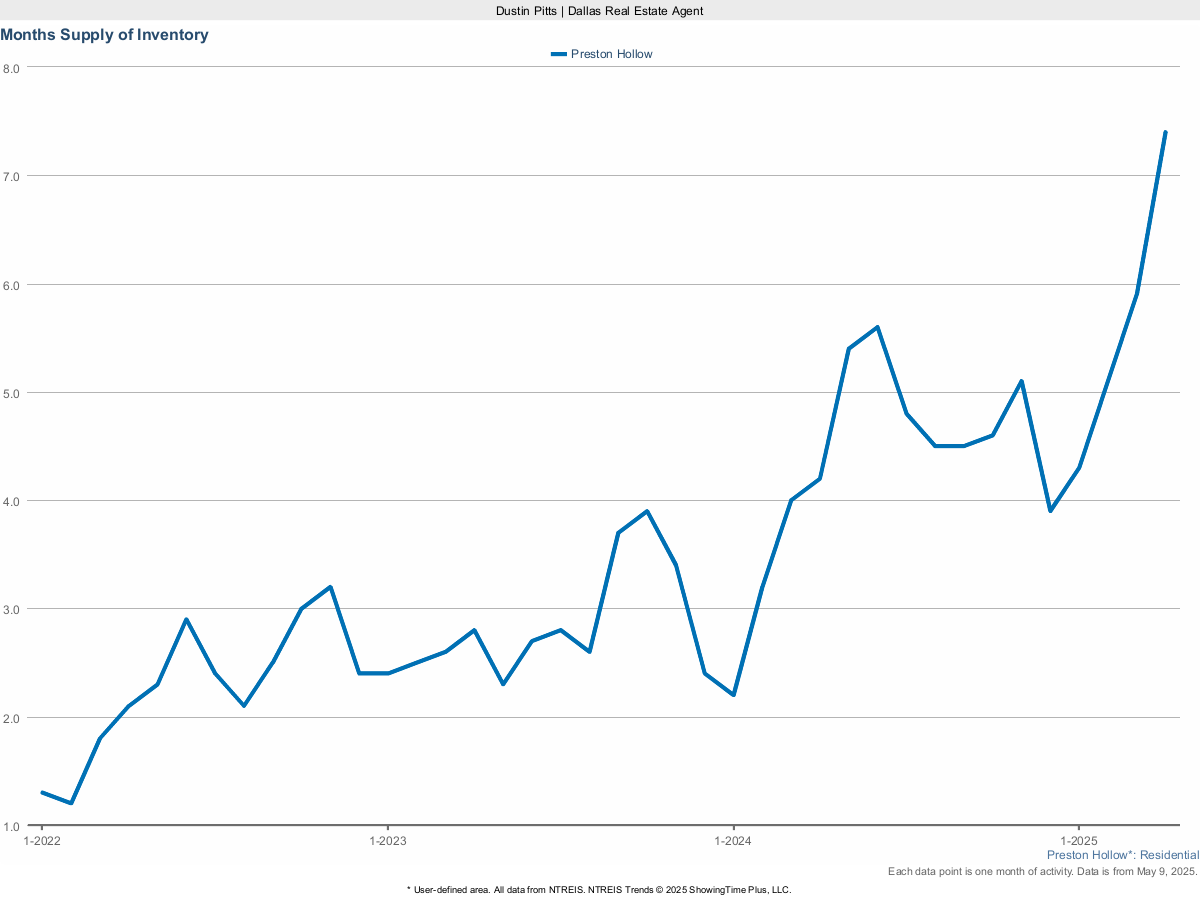This screenshot has width=1200, height=900.
Task: Click the 3.0 y-axis label
Action: click(11, 609)
